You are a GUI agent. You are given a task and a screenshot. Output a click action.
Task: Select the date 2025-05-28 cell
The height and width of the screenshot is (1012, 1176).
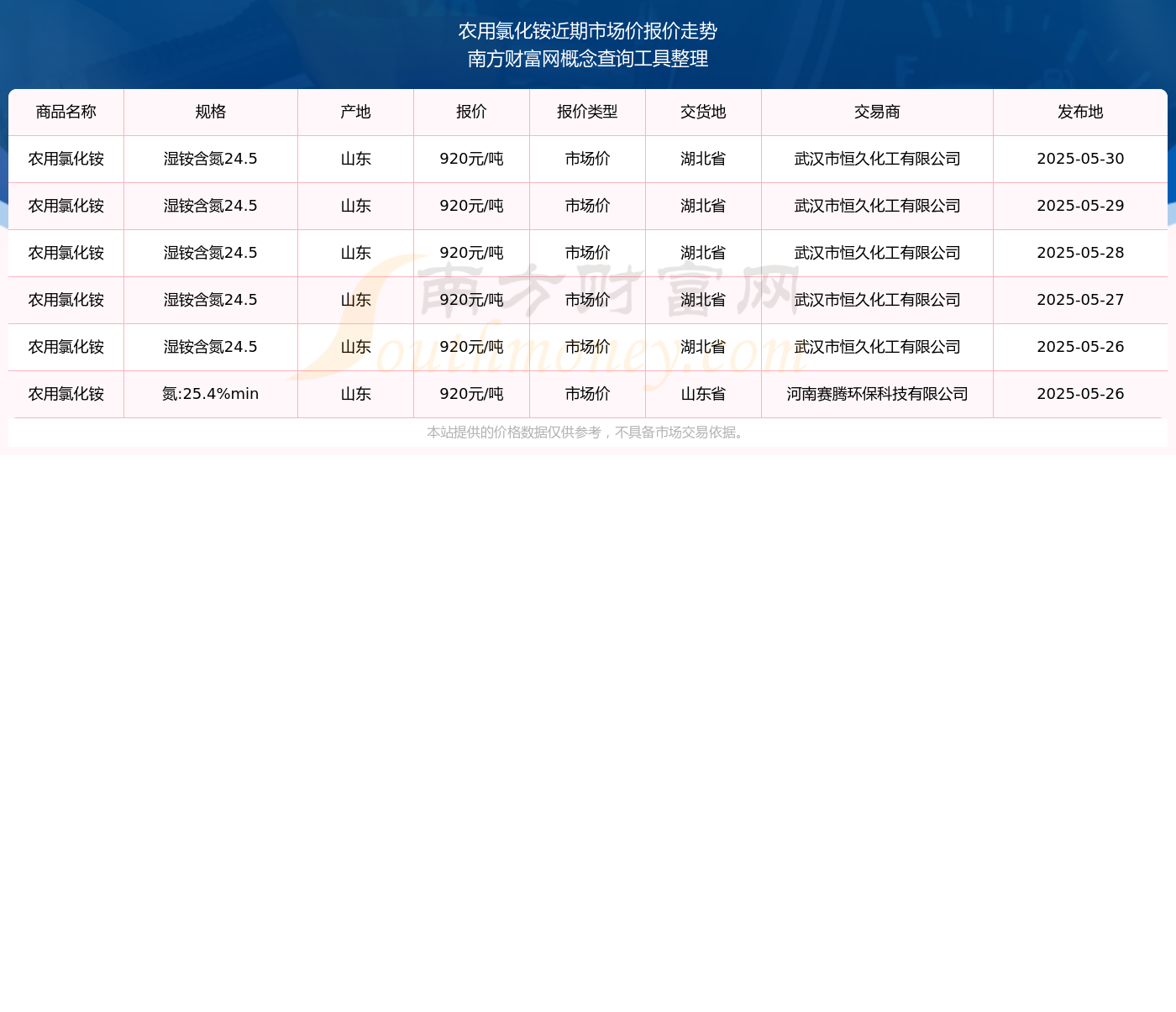[1080, 253]
